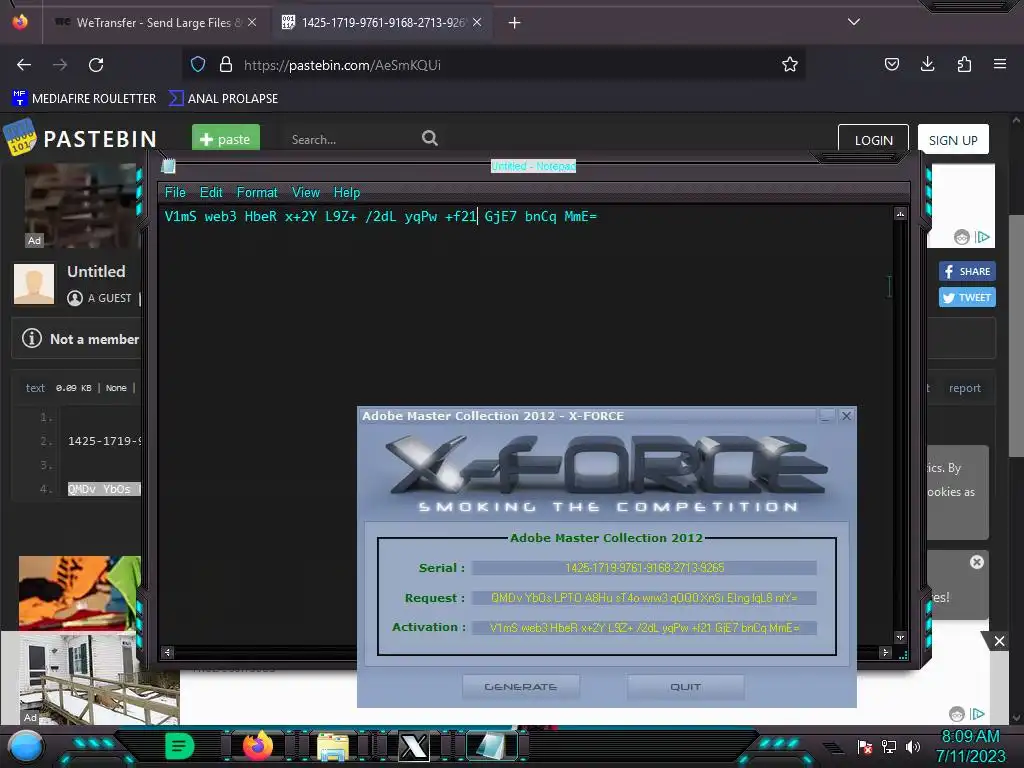Open File Explorer from the taskbar
This screenshot has width=1024, height=768.
coord(333,747)
